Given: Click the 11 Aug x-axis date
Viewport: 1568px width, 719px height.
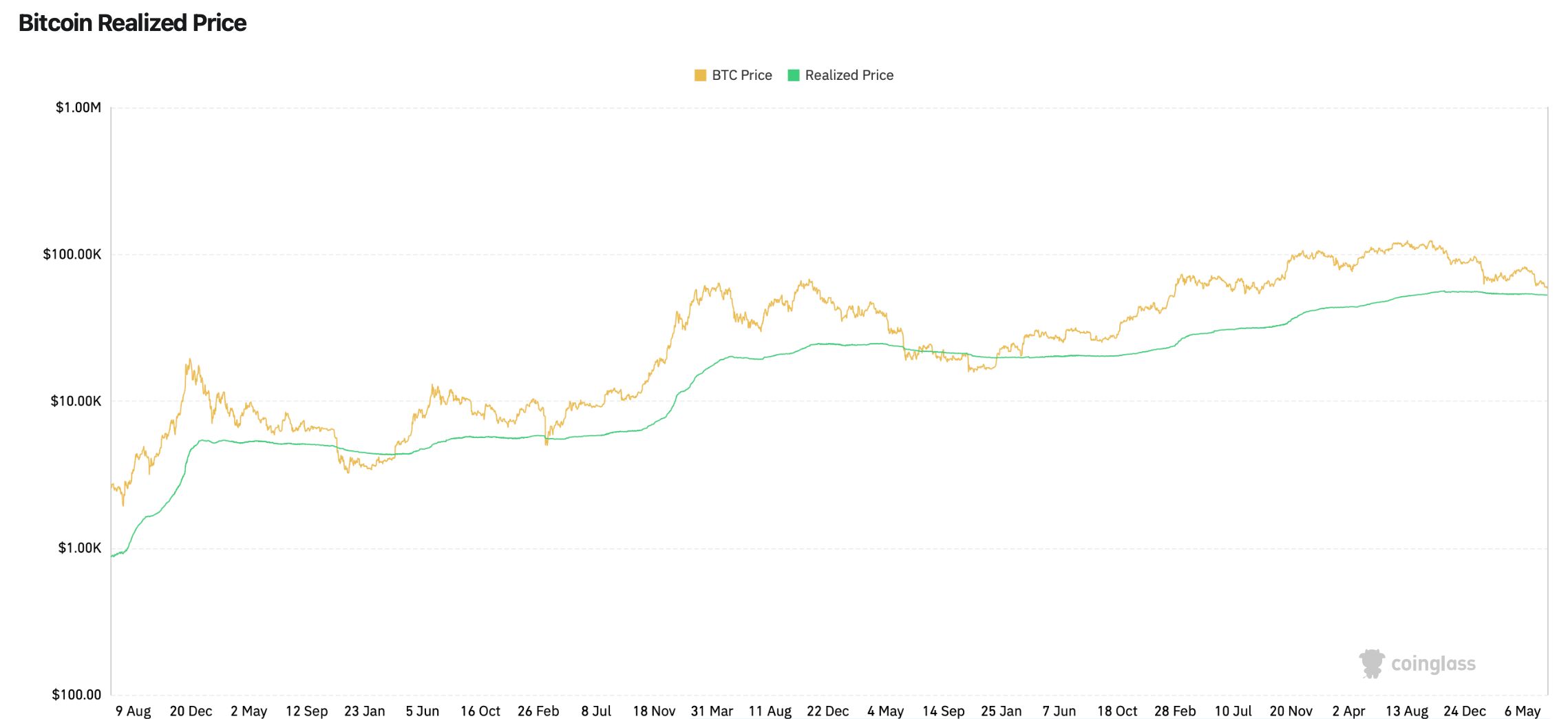Looking at the screenshot, I should (x=770, y=711).
